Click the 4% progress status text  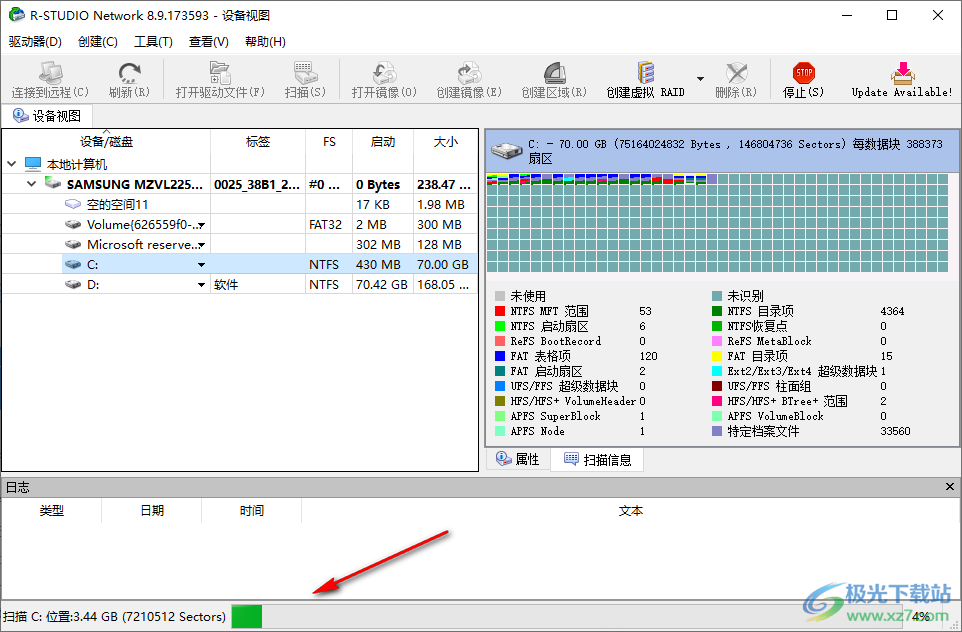click(x=920, y=617)
